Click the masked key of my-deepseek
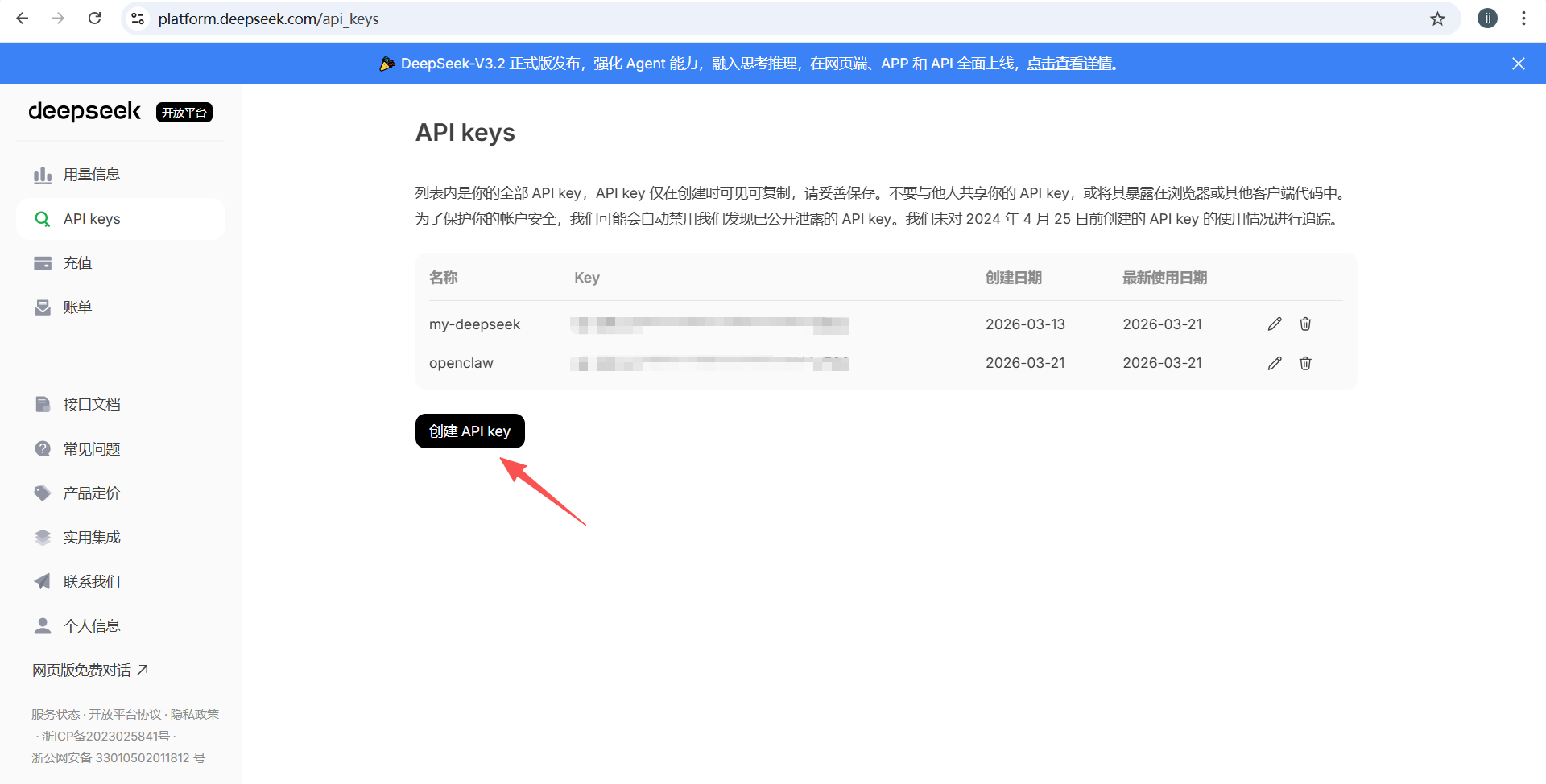1546x784 pixels. pos(709,325)
